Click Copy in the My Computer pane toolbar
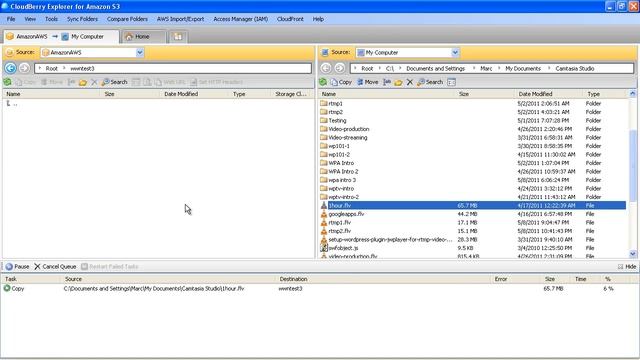 coord(341,82)
